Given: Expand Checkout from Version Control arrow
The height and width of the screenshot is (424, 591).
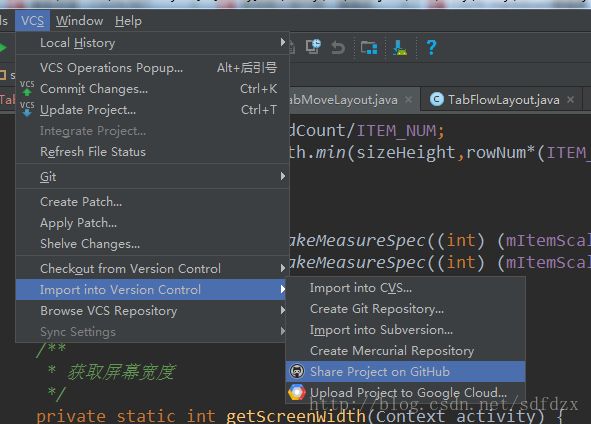Looking at the screenshot, I should [283, 268].
